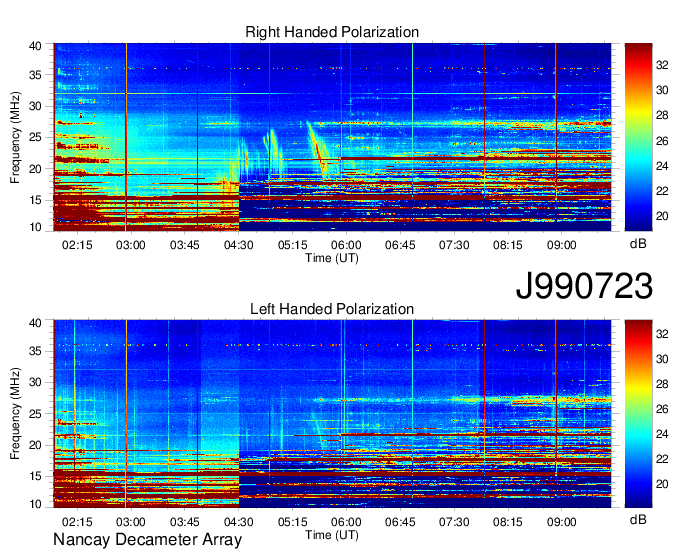
Task: Click the 10 MHz tick of Right Handed plot
Action: click(35, 227)
